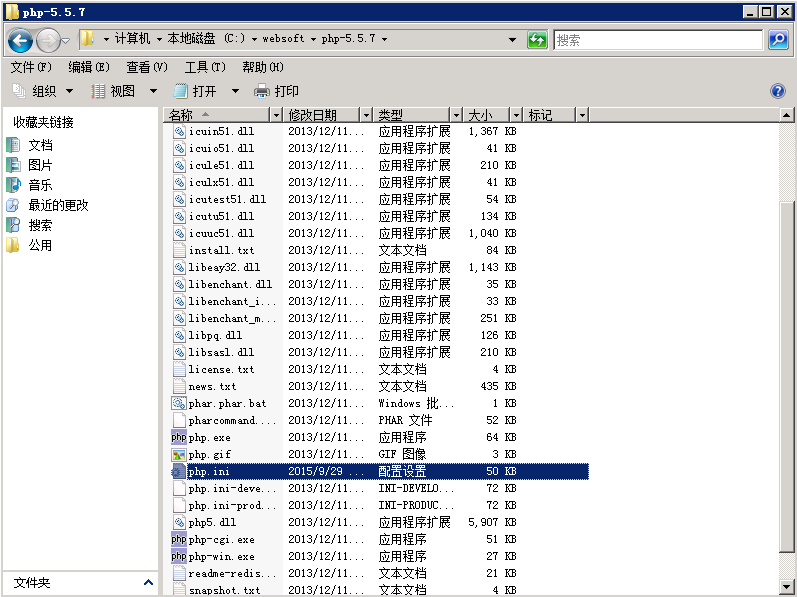Open the 查看(V) menu
This screenshot has width=797, height=597.
pyautogui.click(x=146, y=67)
